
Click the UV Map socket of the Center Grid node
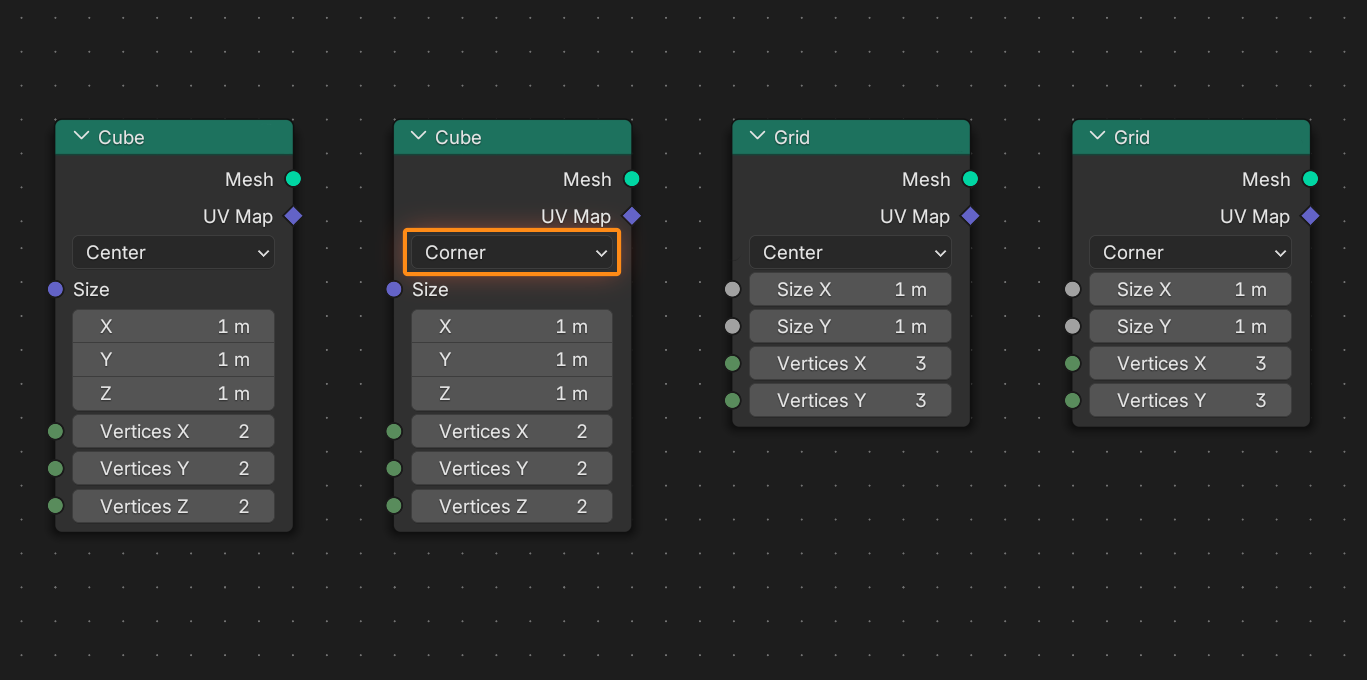click(x=970, y=216)
